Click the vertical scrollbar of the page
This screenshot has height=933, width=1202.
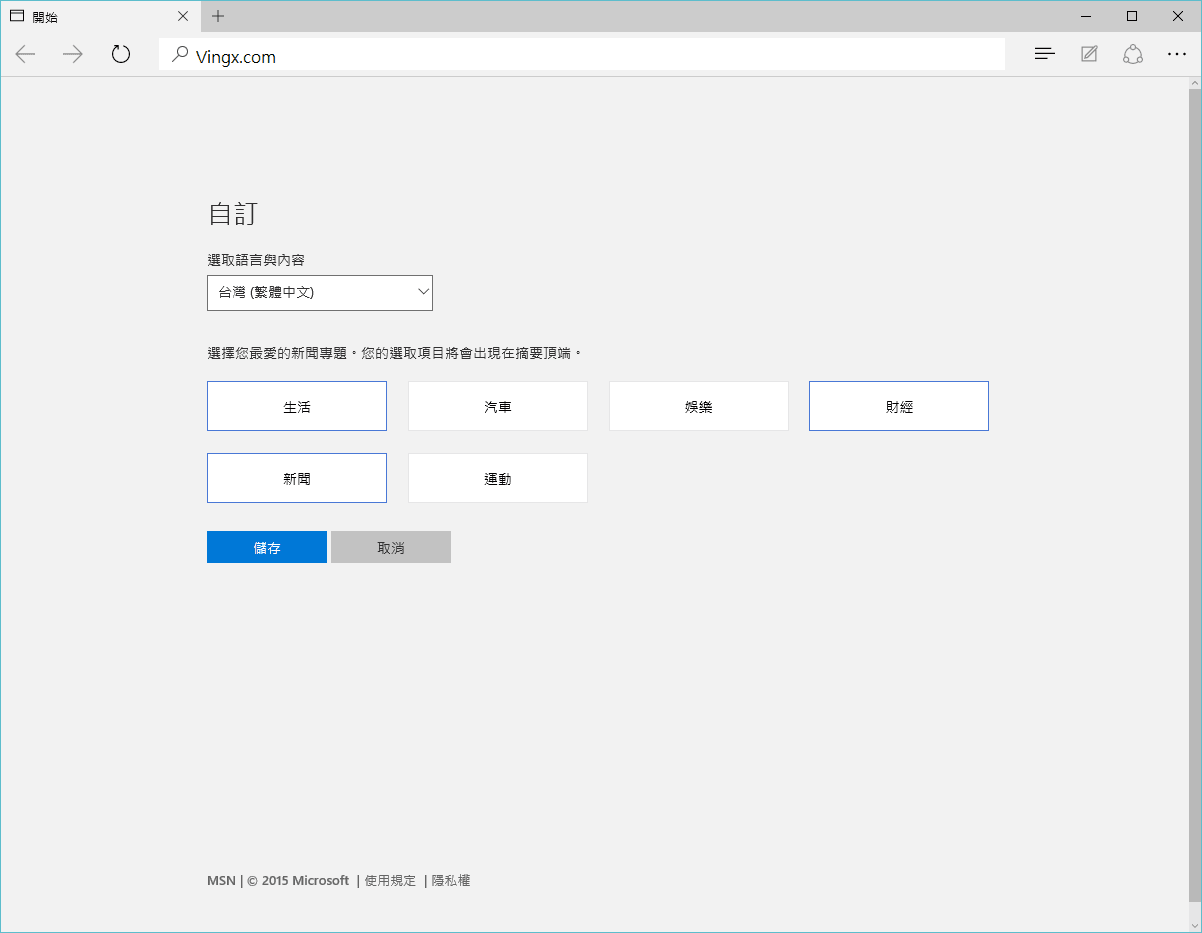[1194, 504]
